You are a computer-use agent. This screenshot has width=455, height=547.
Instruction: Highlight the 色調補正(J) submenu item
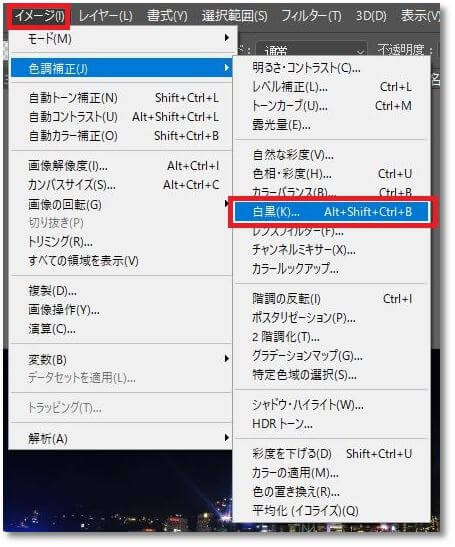[121, 68]
